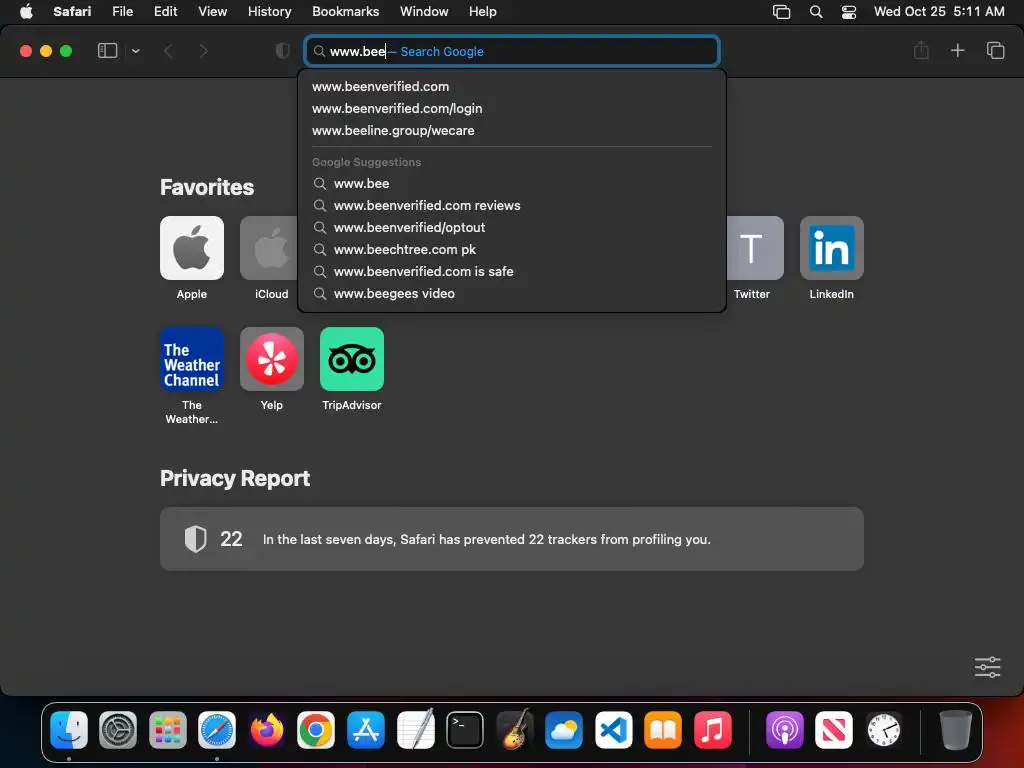Image resolution: width=1024 pixels, height=768 pixels.
Task: Open Music from the Dock
Action: click(x=712, y=729)
